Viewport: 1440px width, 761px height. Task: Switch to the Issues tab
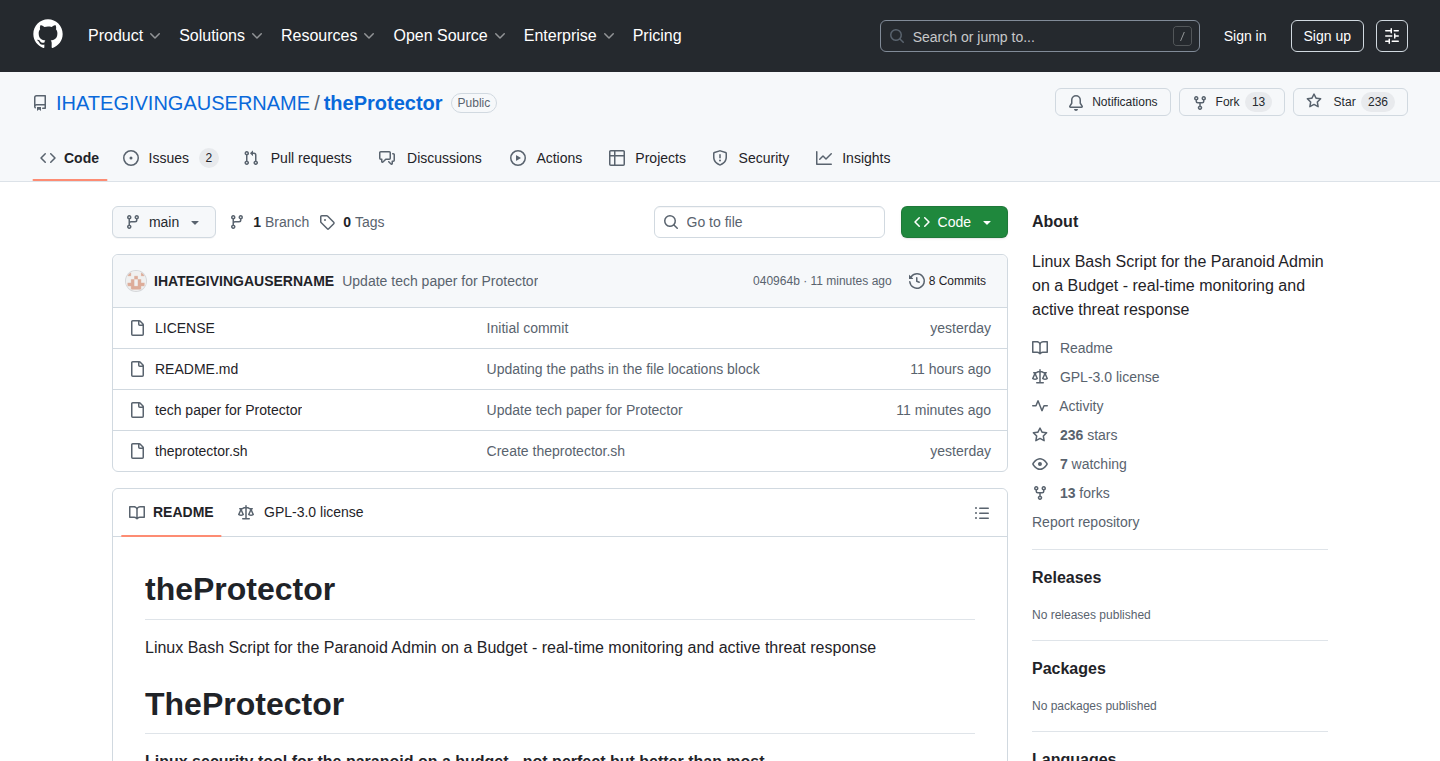click(x=170, y=158)
